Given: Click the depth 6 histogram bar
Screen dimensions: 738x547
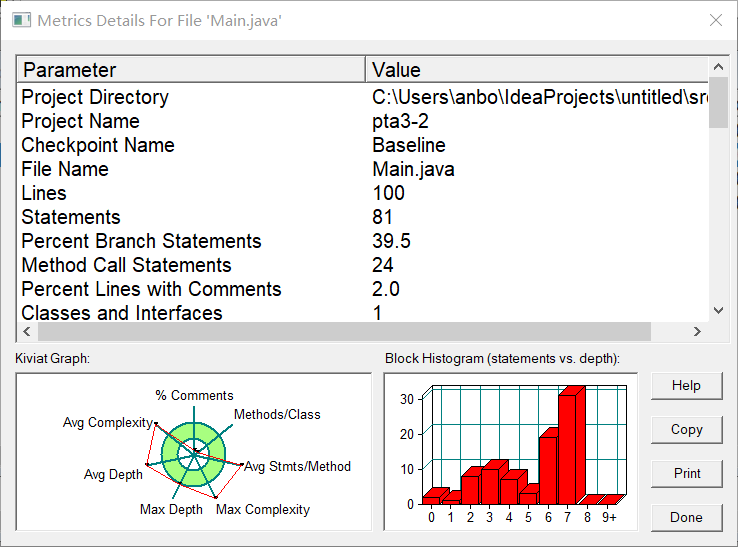Looking at the screenshot, I should pyautogui.click(x=548, y=471).
